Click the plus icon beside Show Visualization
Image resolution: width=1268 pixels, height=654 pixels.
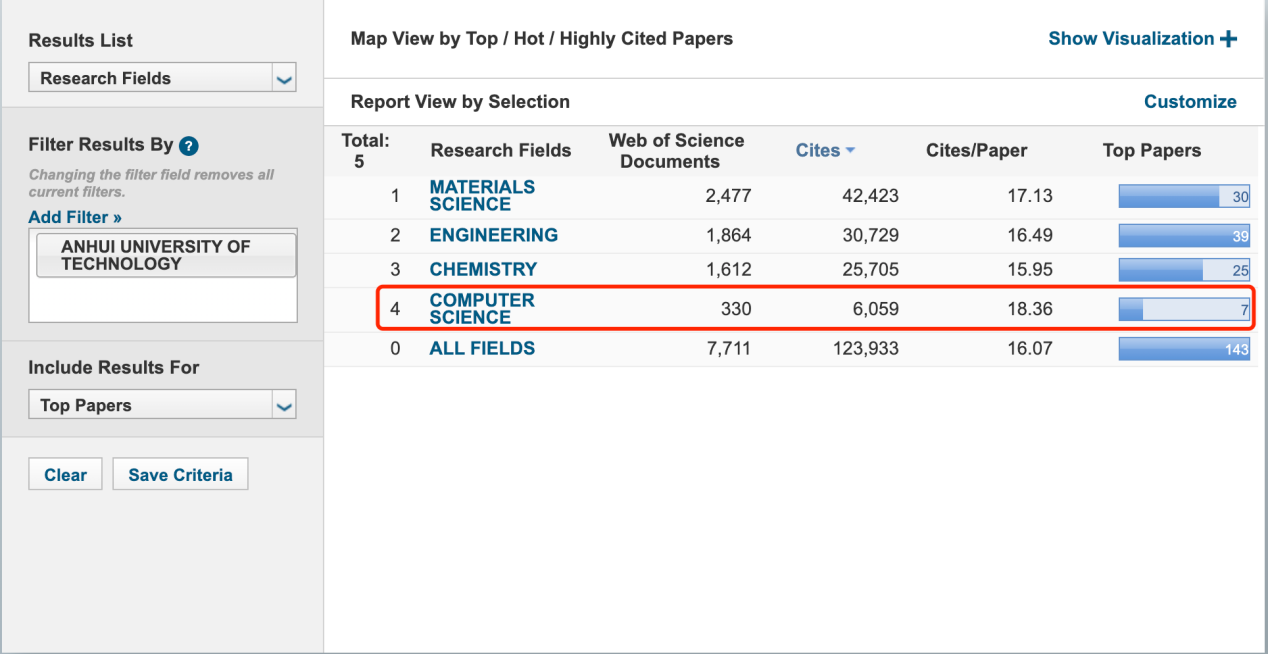(1228, 39)
